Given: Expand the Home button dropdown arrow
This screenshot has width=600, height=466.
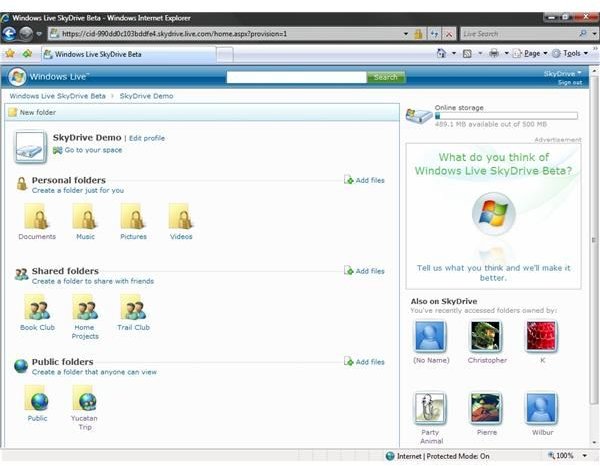Looking at the screenshot, I should point(454,53).
